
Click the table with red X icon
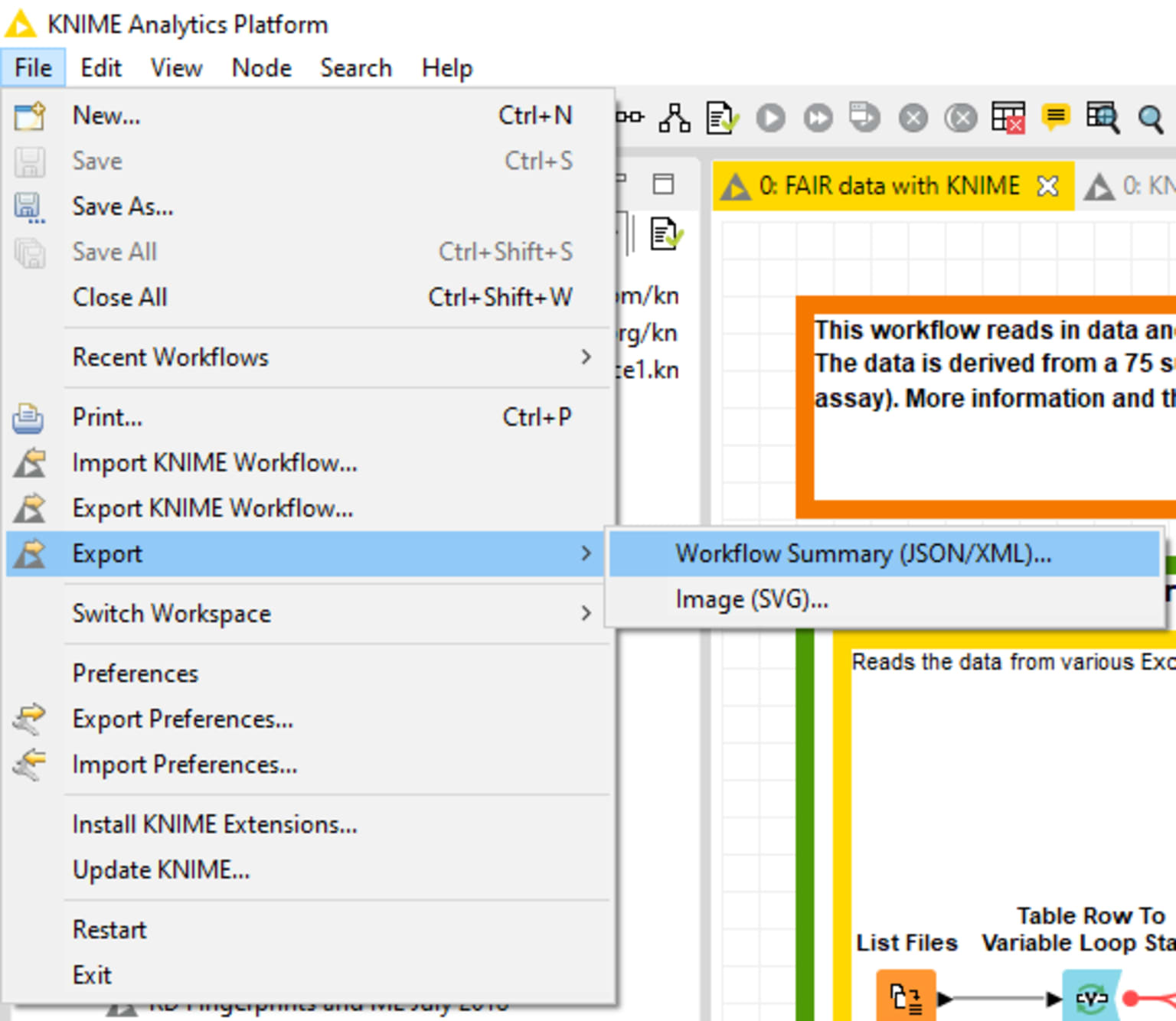coord(1008,118)
